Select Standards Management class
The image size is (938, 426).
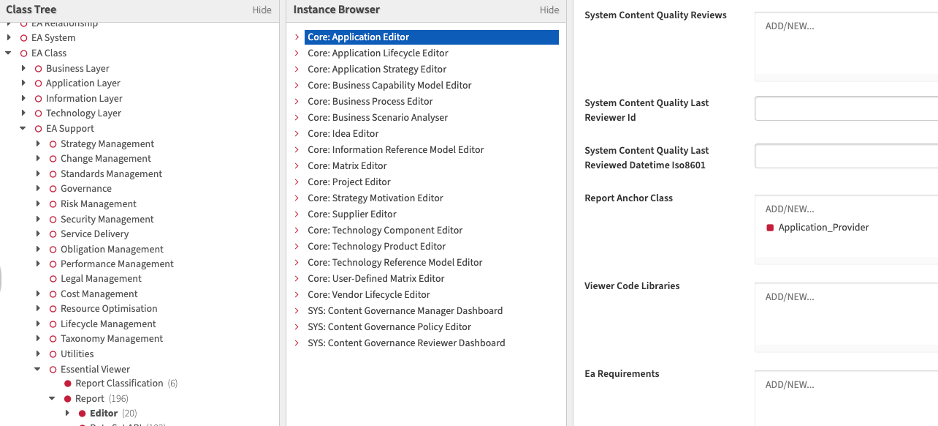(x=111, y=174)
